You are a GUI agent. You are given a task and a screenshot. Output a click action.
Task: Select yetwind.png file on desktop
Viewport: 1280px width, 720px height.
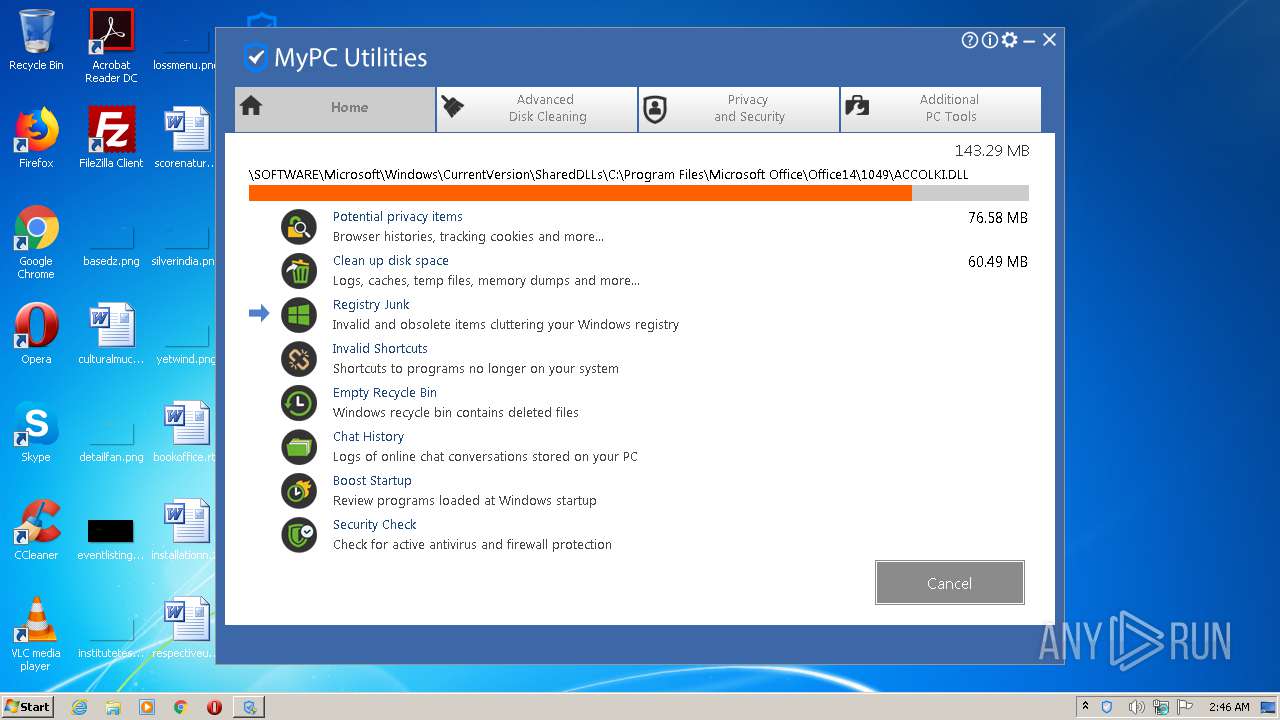click(x=186, y=344)
